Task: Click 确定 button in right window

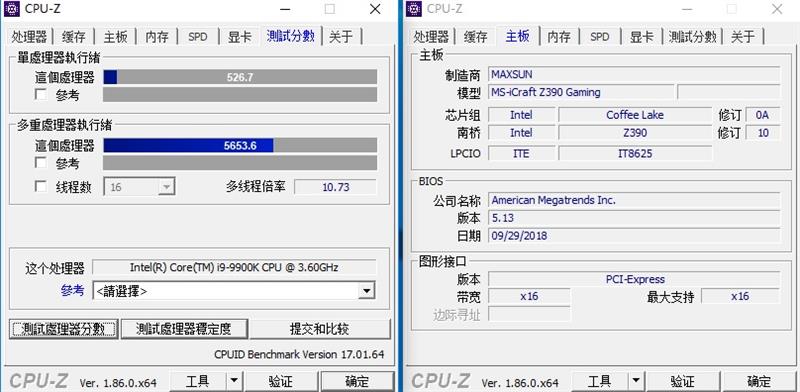Action: point(759,381)
